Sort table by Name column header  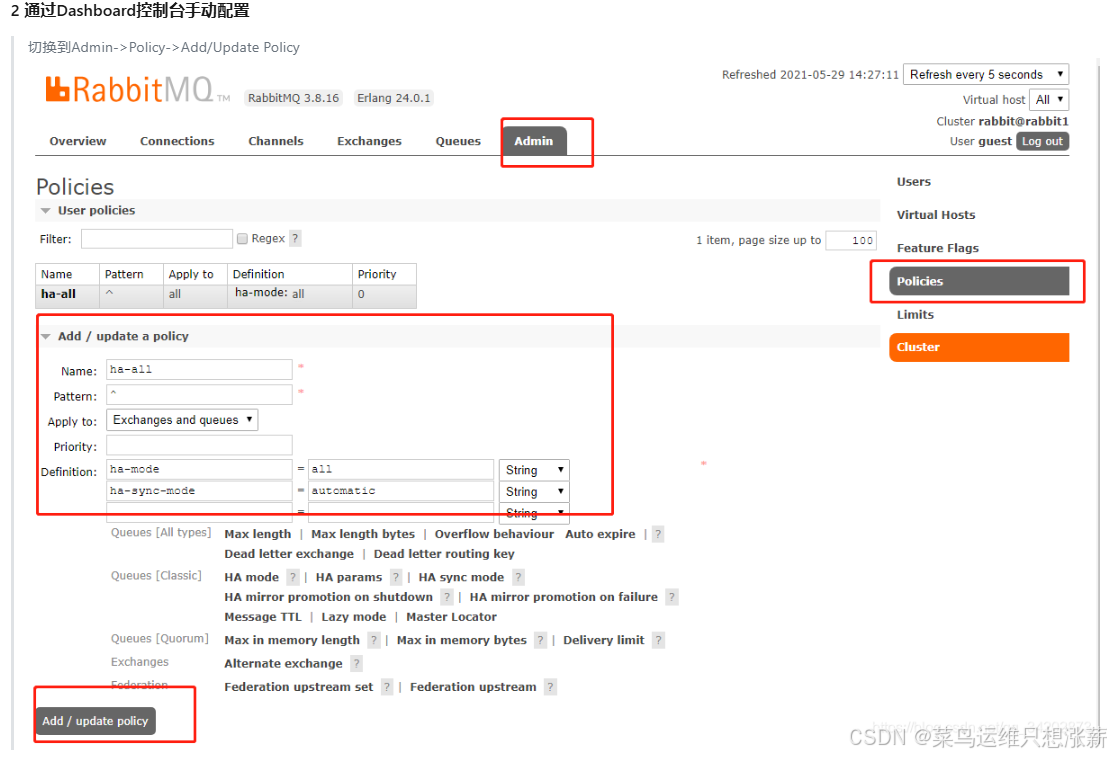click(x=67, y=274)
